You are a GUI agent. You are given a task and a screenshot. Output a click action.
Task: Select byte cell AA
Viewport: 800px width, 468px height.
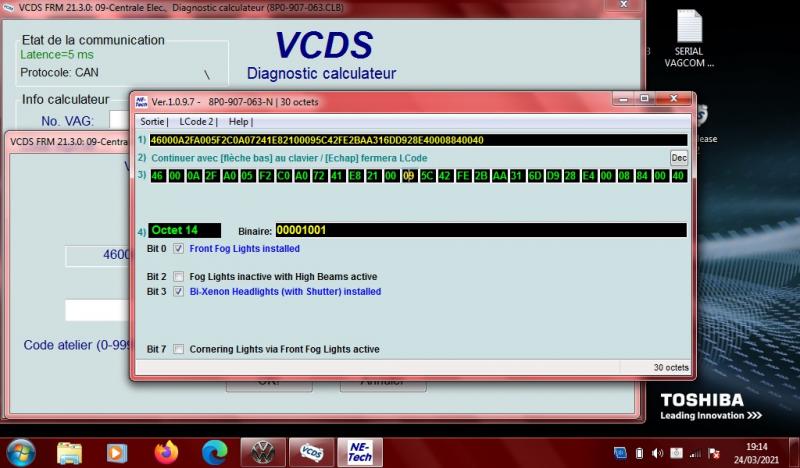tap(499, 176)
